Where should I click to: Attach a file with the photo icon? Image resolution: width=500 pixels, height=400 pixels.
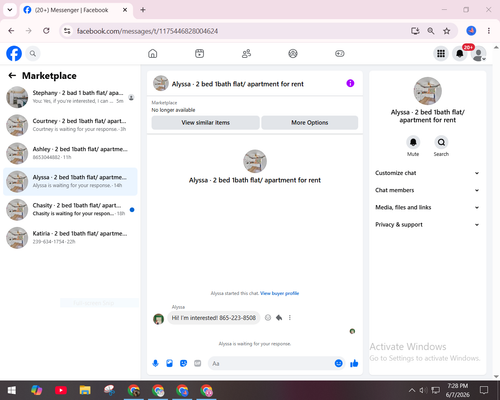[169, 363]
